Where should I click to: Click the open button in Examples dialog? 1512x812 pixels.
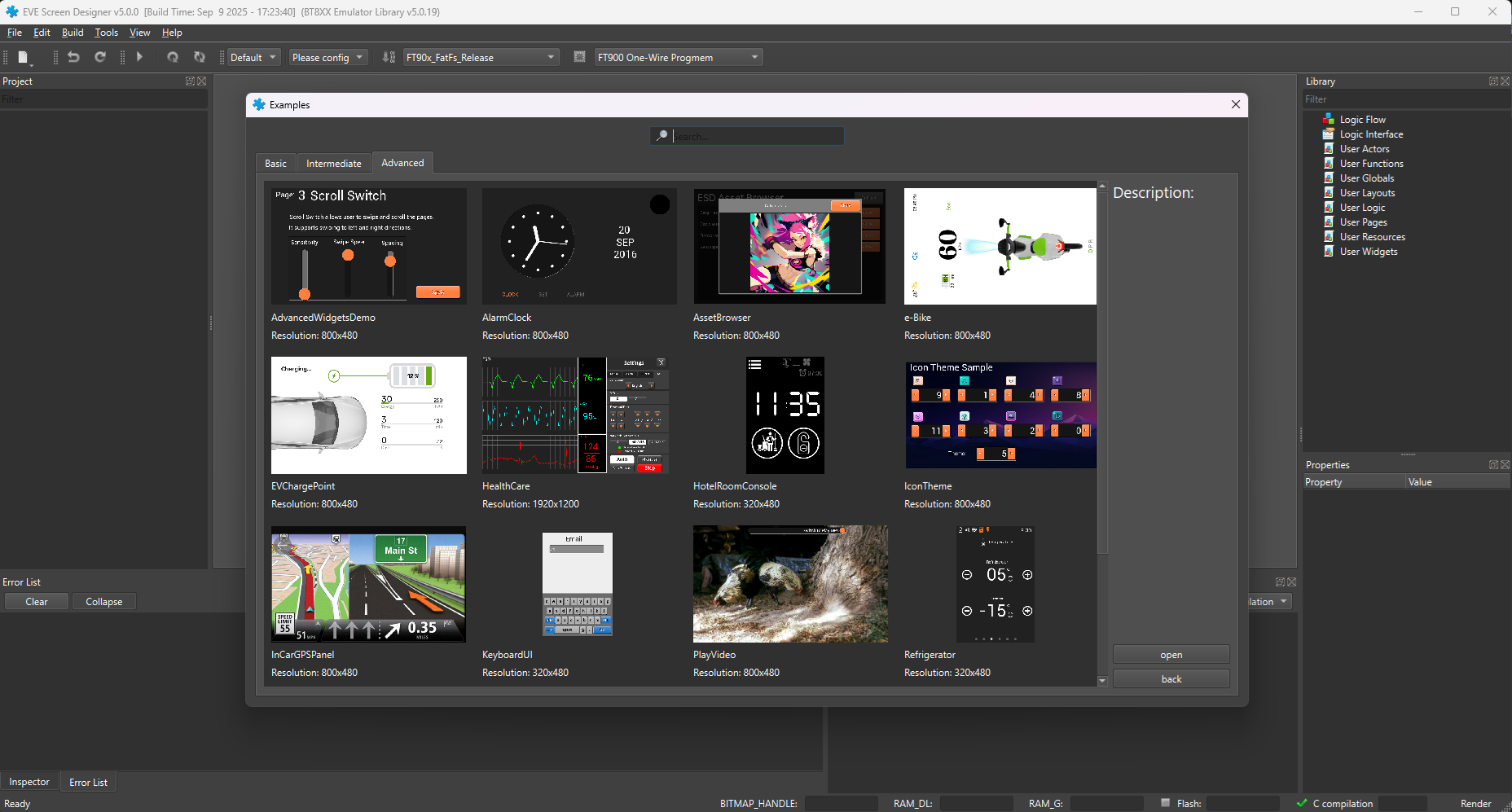[1171, 655]
